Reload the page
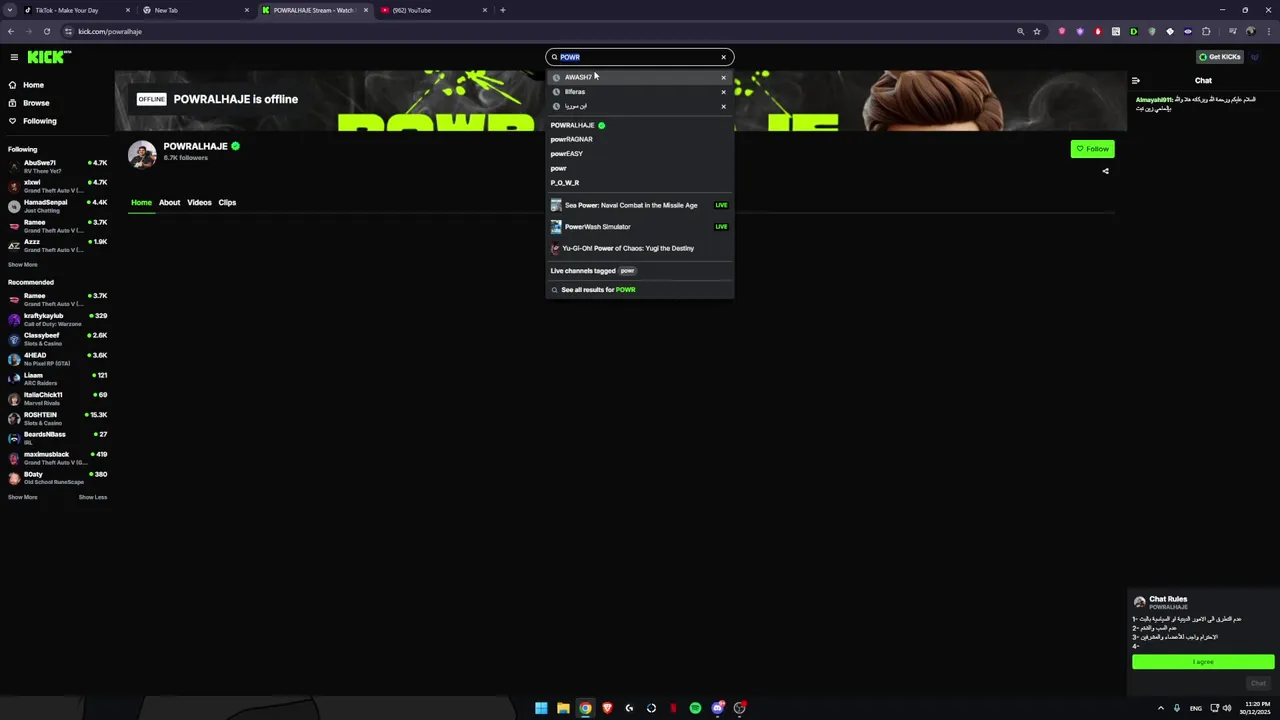Image resolution: width=1280 pixels, height=720 pixels. point(46,31)
